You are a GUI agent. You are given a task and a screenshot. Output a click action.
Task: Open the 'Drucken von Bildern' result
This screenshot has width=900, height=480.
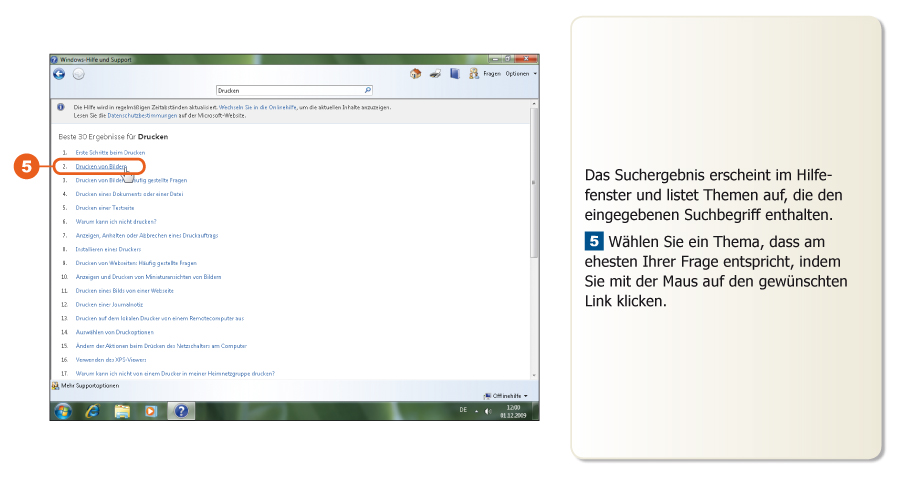(x=101, y=166)
